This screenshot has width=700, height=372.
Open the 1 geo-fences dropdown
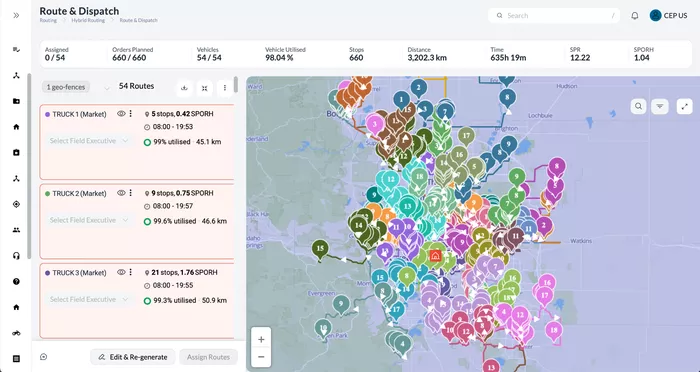107,88
